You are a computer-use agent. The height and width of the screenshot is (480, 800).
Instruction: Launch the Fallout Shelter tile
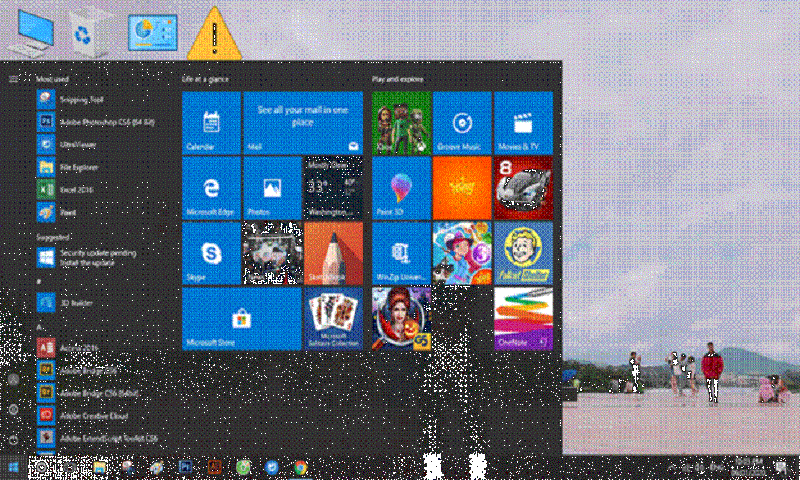pos(523,254)
